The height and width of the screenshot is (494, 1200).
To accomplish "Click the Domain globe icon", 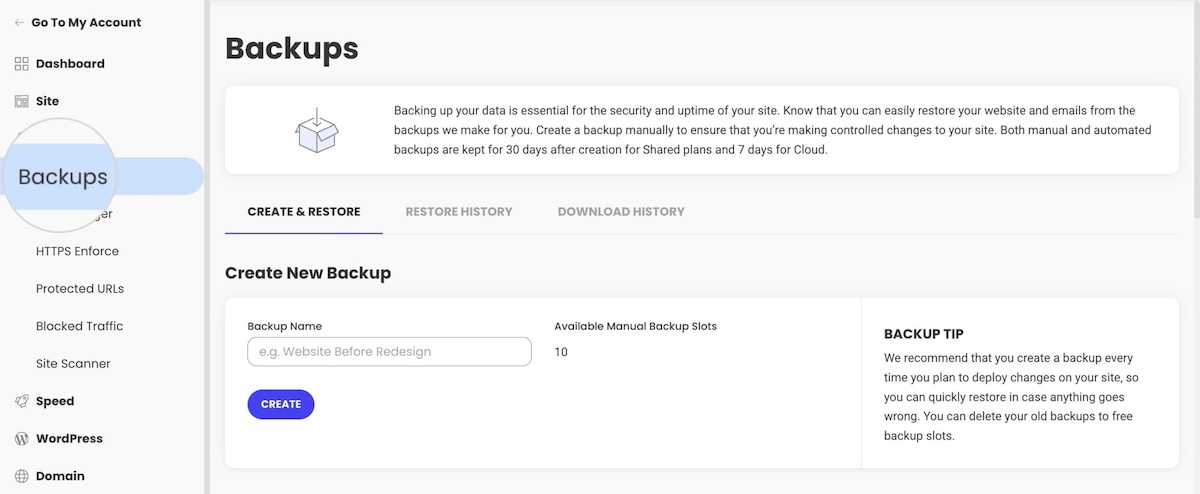I will pyautogui.click(x=21, y=476).
